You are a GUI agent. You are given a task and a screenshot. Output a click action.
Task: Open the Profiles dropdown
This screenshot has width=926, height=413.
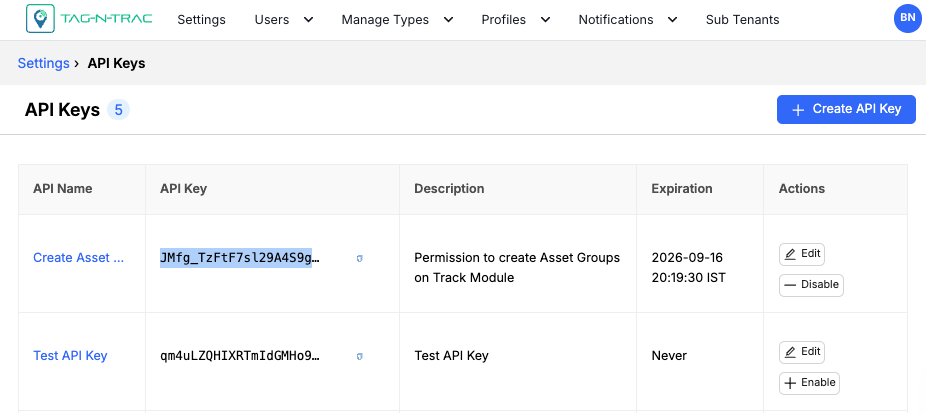(516, 20)
